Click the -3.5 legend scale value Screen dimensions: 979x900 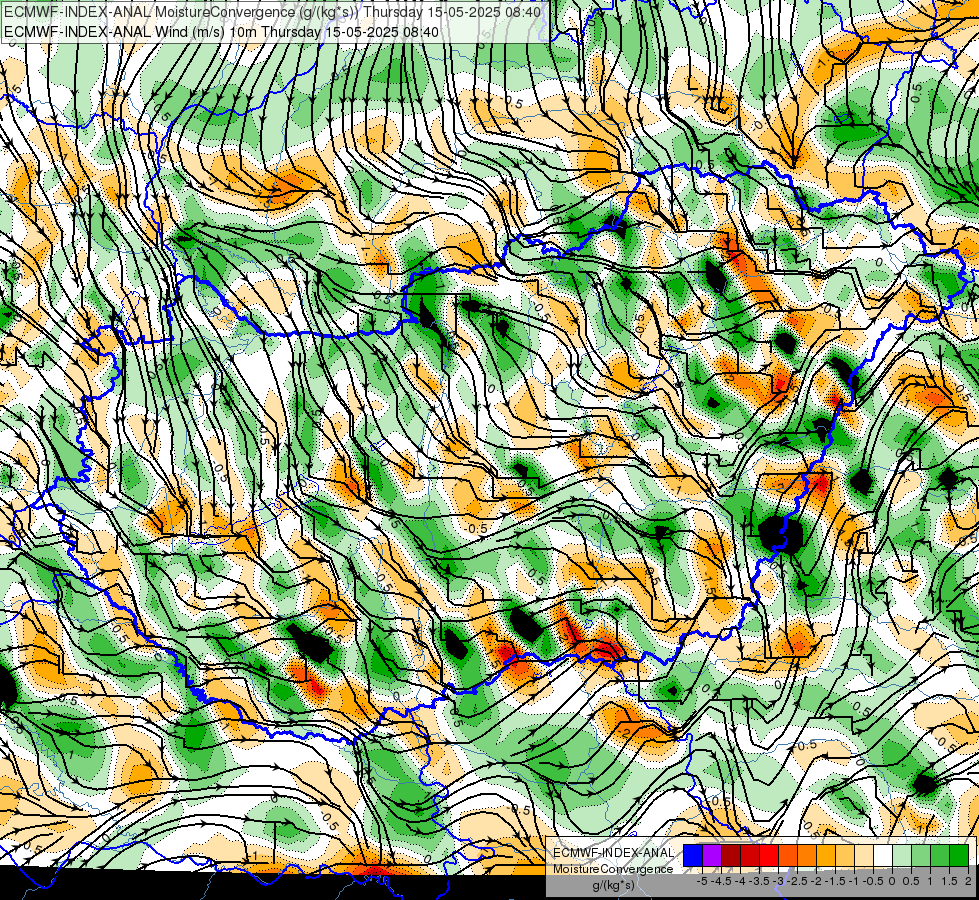[759, 881]
